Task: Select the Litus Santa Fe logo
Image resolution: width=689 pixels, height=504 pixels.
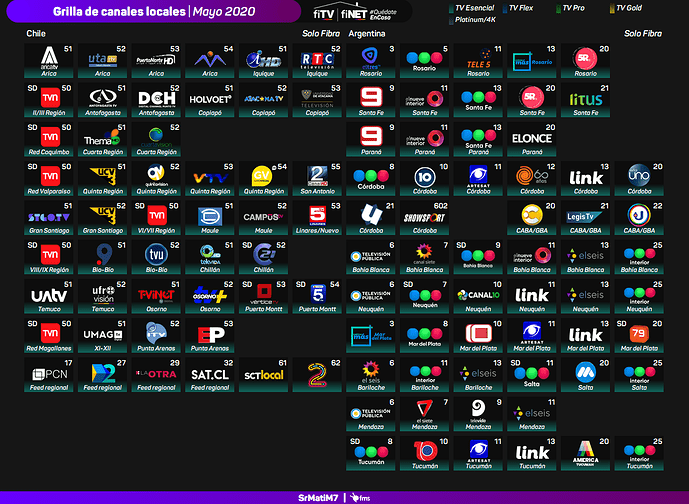Action: click(x=586, y=100)
